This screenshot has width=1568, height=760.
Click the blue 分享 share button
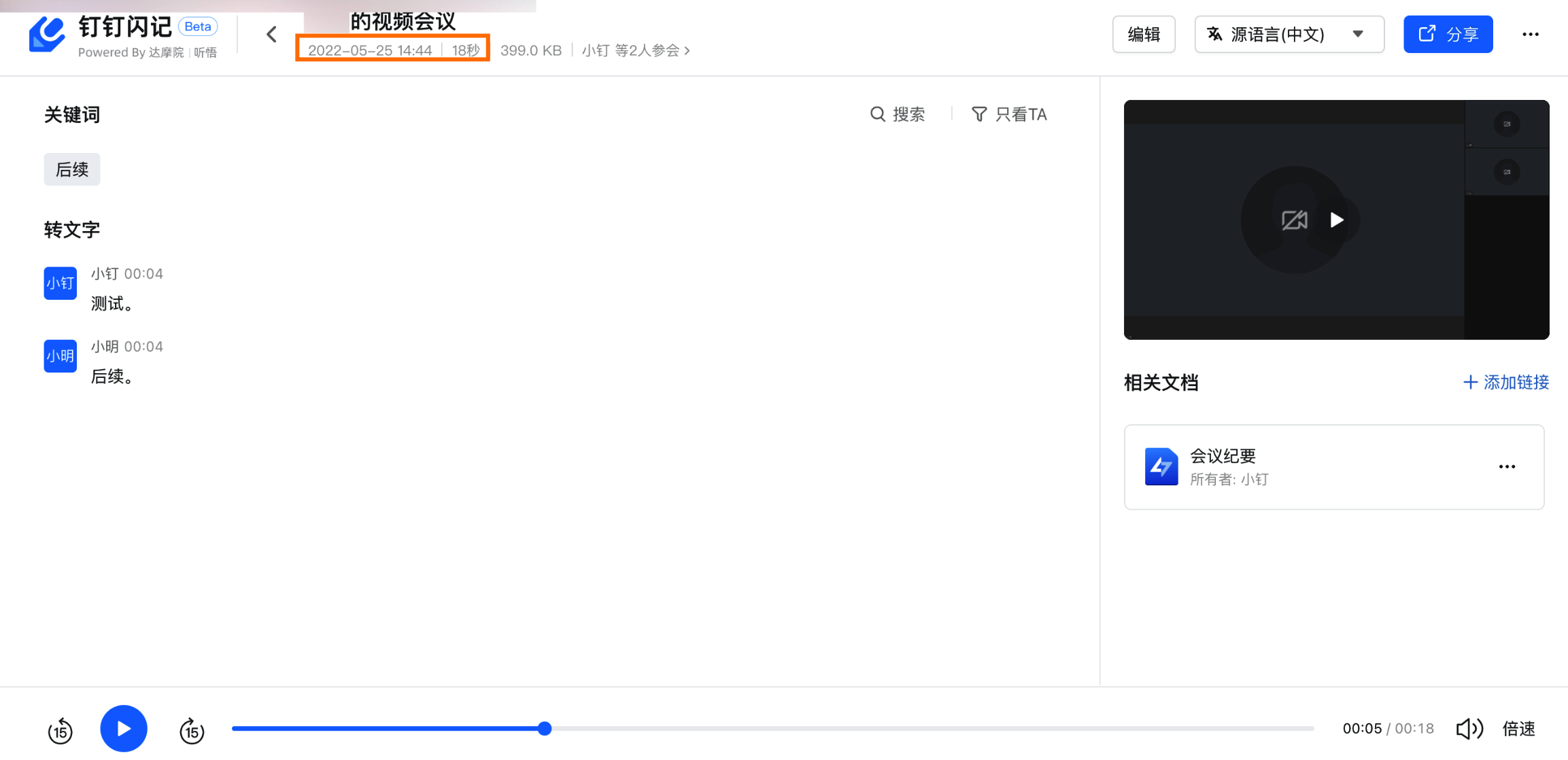coord(1448,34)
